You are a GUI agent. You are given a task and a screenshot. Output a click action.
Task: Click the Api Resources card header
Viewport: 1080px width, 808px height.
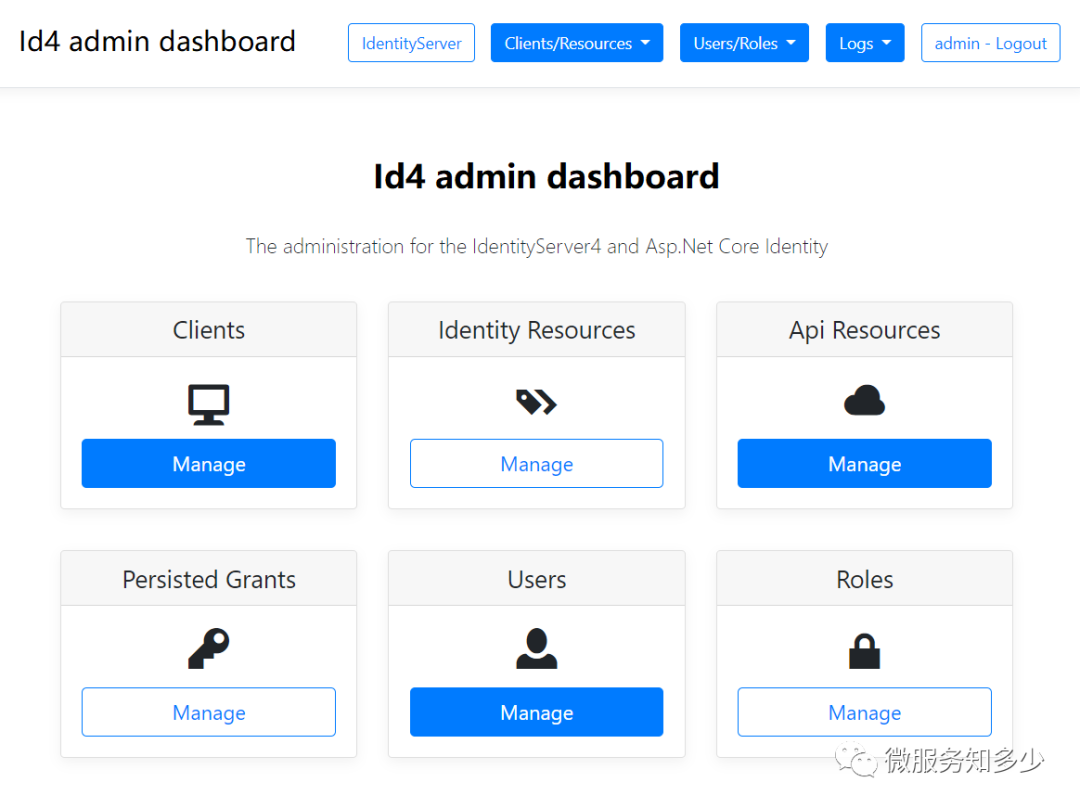(864, 330)
